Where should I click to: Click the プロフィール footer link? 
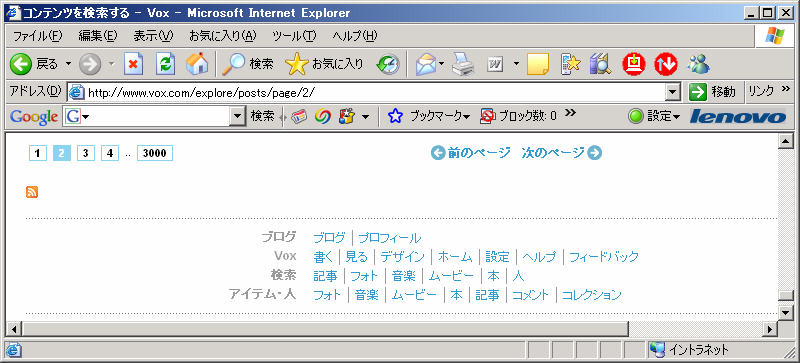[390, 238]
